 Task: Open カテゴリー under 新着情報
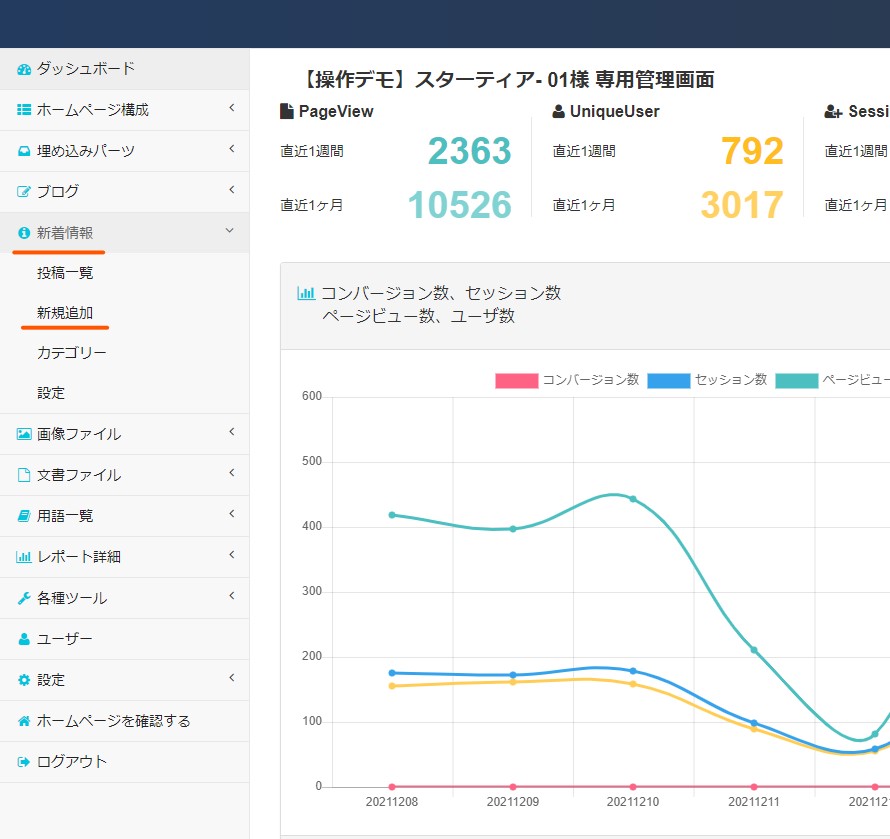pyautogui.click(x=71, y=353)
